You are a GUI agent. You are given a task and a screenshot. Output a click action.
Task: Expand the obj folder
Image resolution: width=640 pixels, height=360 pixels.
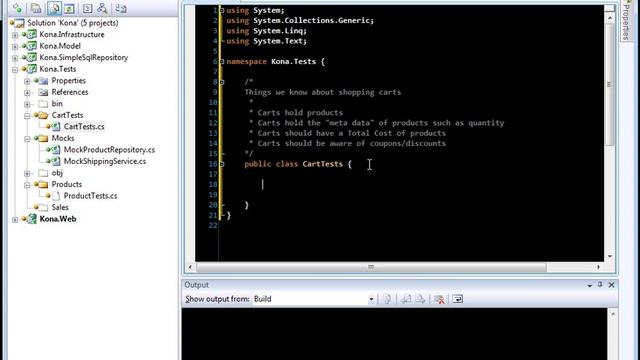[x=27, y=173]
